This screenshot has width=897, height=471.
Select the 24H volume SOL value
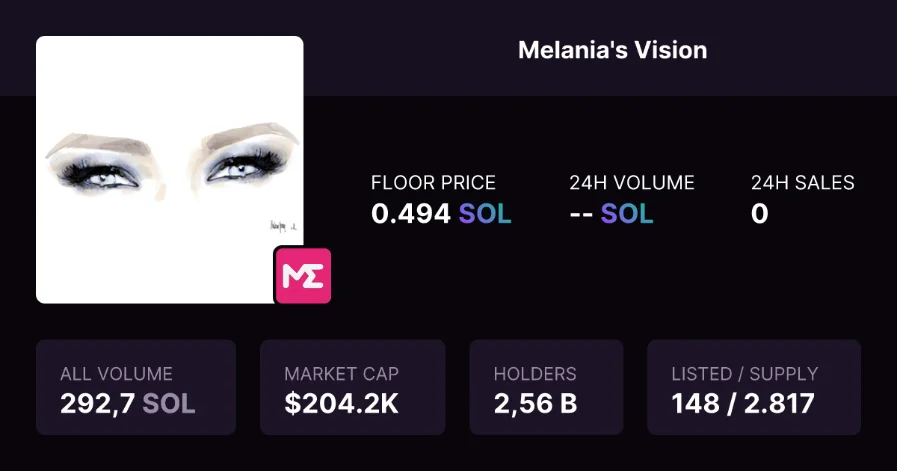612,214
